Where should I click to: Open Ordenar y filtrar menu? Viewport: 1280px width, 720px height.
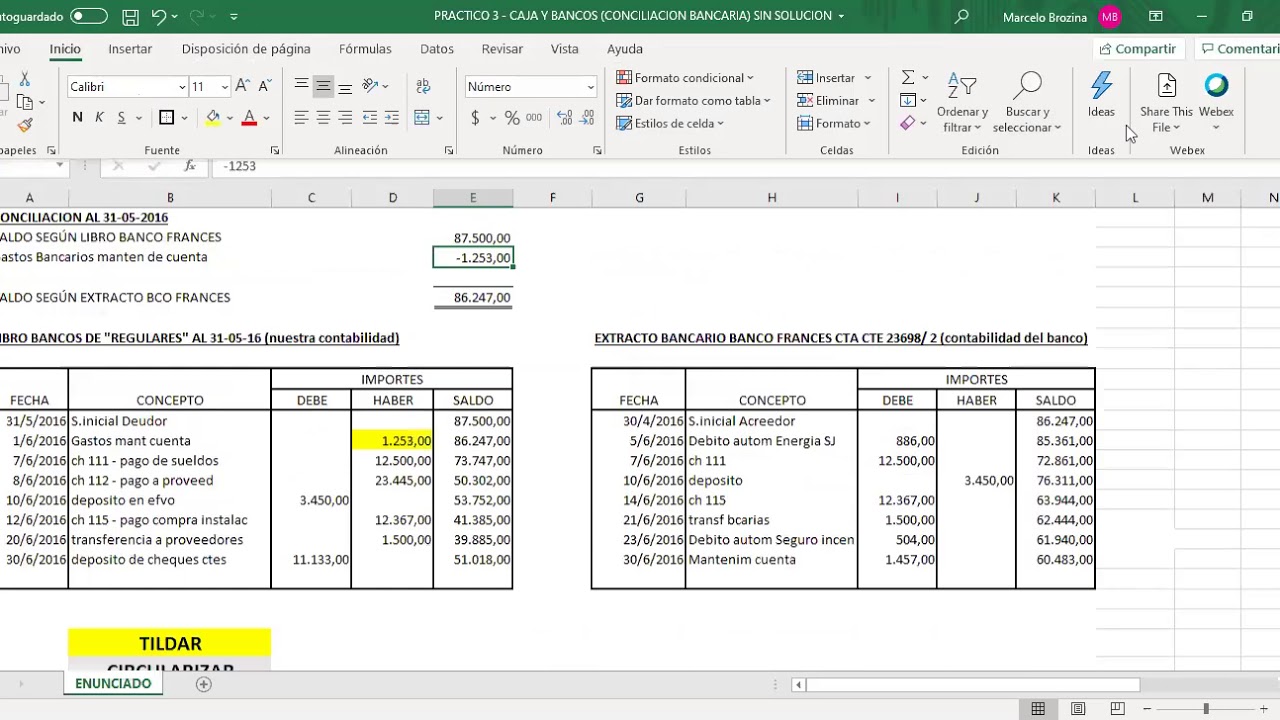[962, 103]
